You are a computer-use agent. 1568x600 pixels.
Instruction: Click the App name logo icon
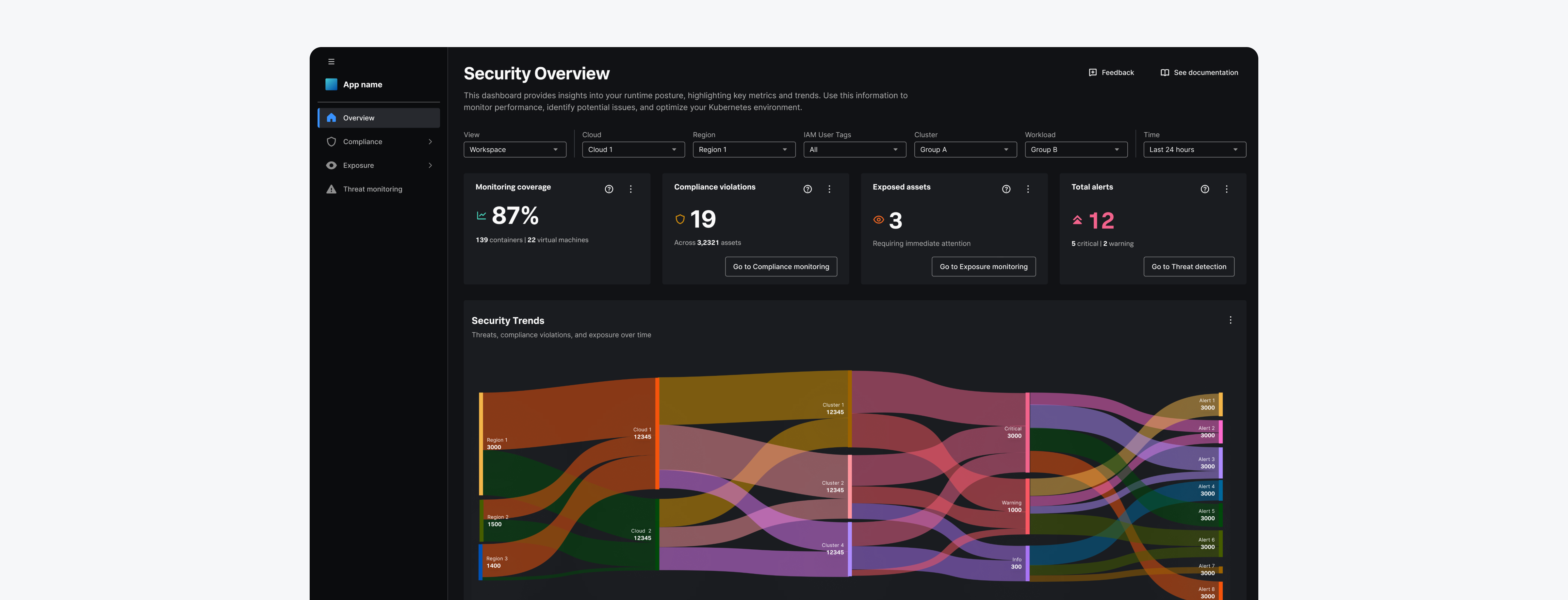(x=331, y=85)
